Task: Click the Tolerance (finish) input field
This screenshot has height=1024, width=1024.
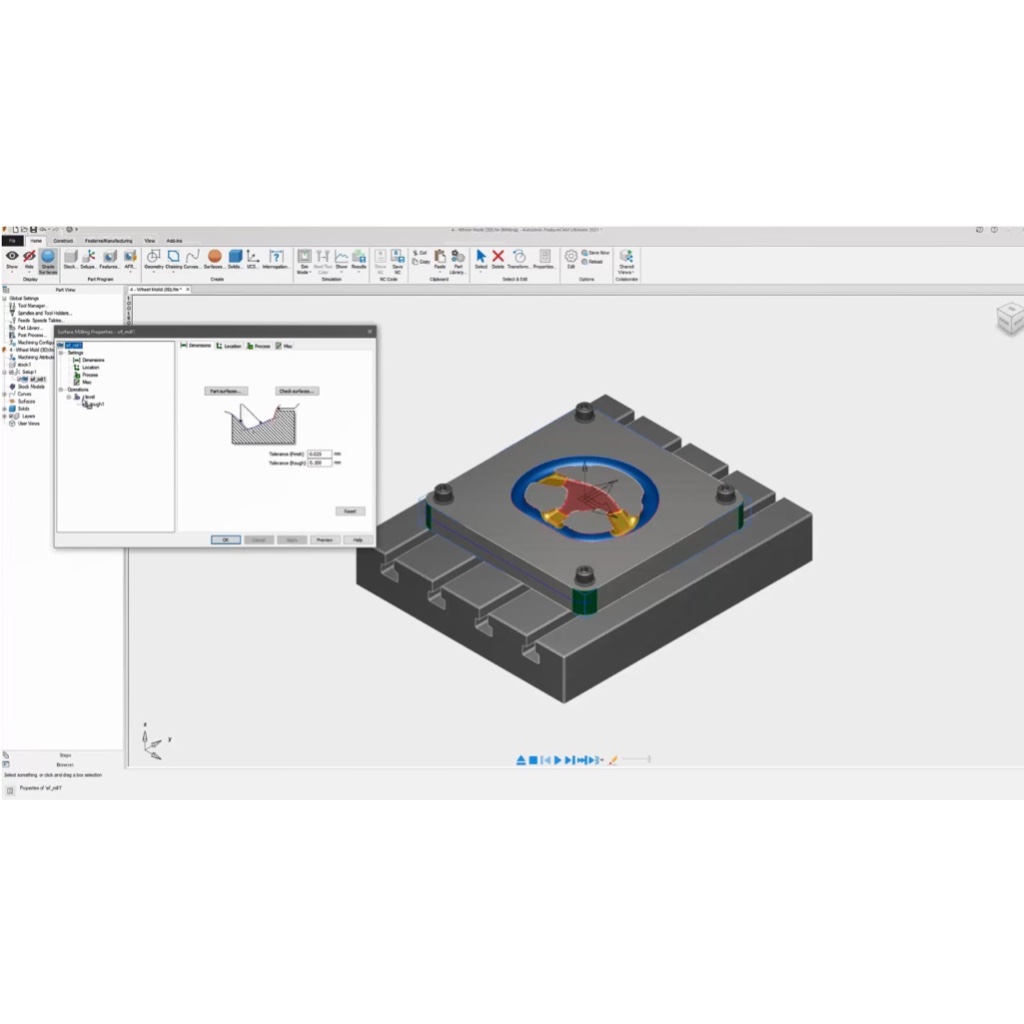Action: point(320,454)
